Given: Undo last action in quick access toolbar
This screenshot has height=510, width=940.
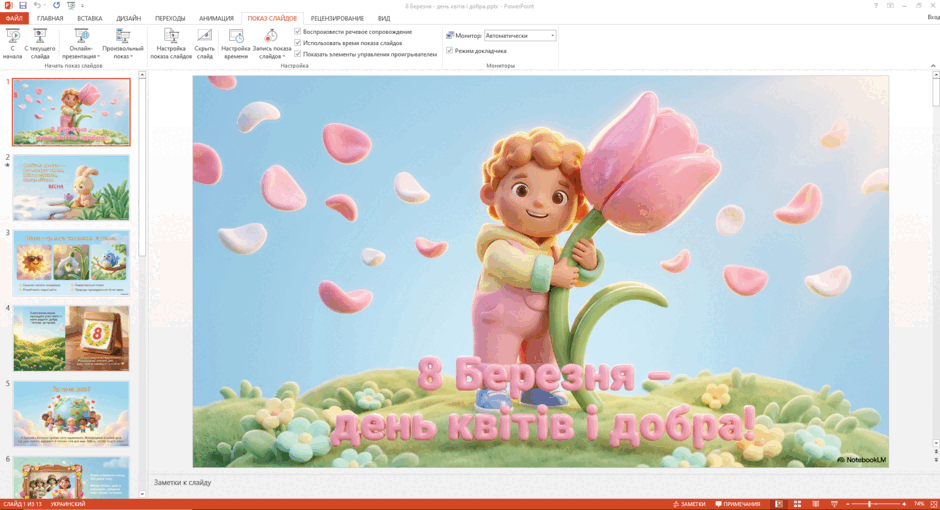Looking at the screenshot, I should pyautogui.click(x=37, y=5).
